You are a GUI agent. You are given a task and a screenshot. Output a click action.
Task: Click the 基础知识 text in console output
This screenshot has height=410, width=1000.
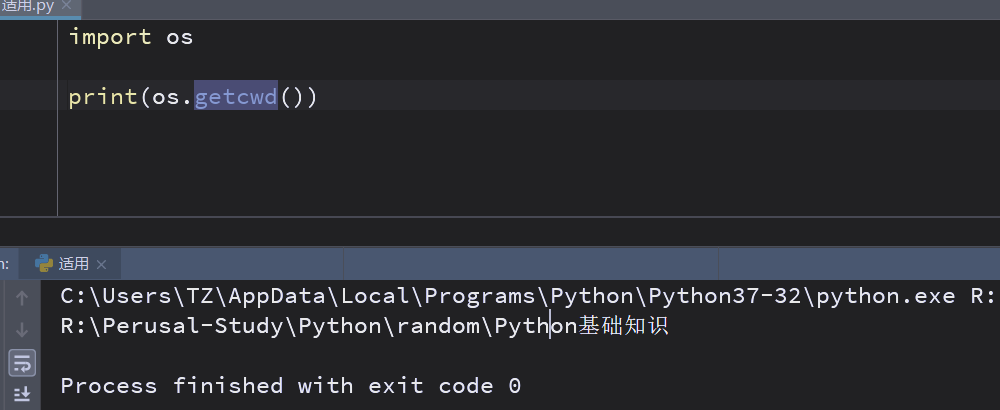pyautogui.click(x=623, y=326)
